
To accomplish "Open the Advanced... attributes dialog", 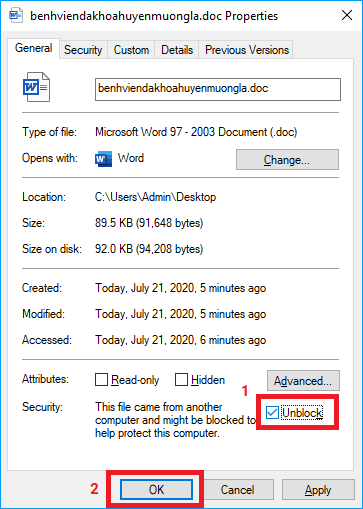I will [x=303, y=380].
